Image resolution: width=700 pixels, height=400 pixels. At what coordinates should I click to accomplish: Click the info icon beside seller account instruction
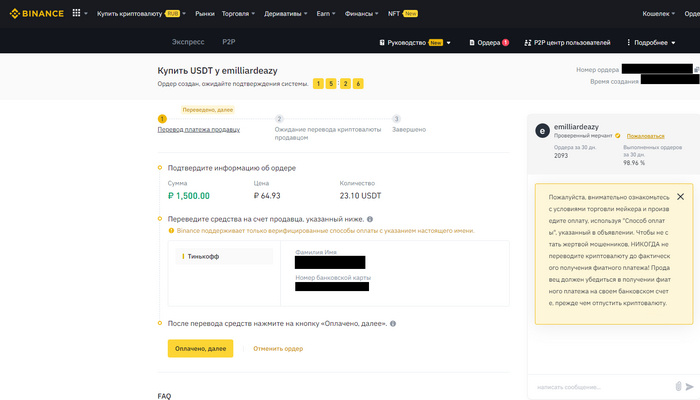tap(370, 219)
